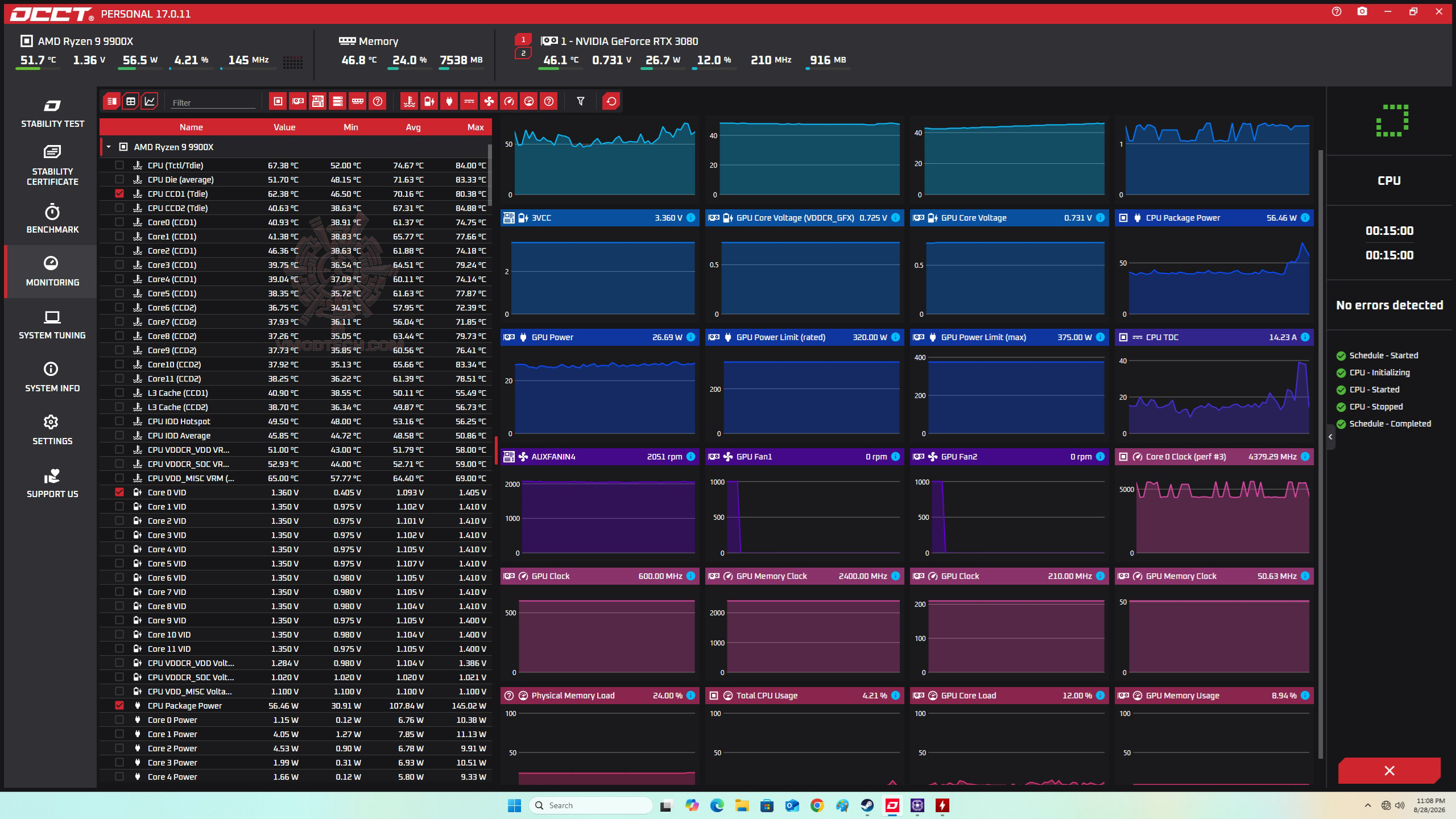Check the CPU IOD Hotspot checkbox
The image size is (1456, 819).
click(119, 421)
